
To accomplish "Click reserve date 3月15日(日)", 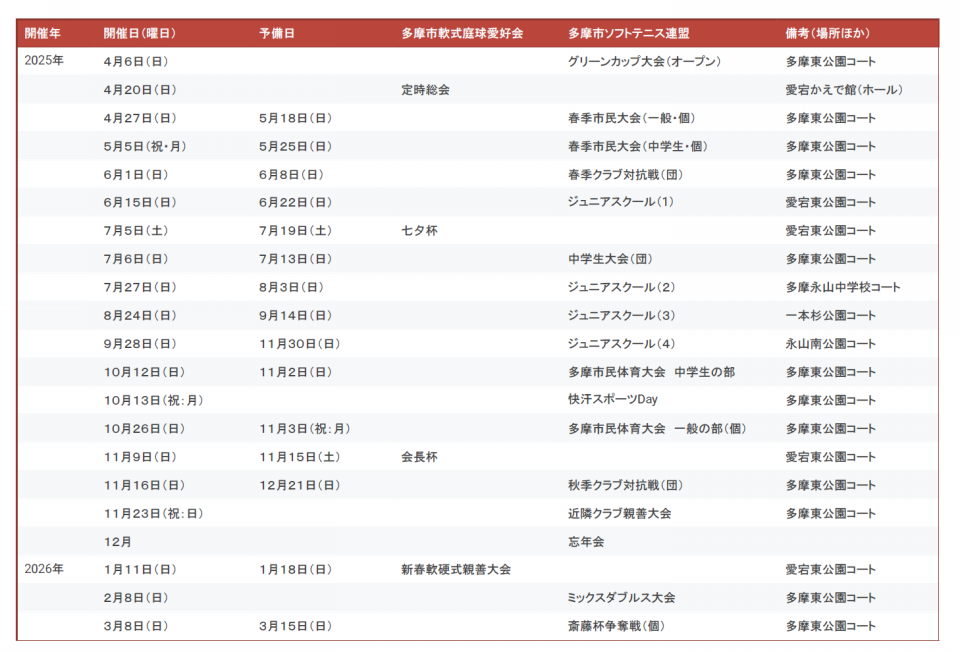I will coord(296,626).
